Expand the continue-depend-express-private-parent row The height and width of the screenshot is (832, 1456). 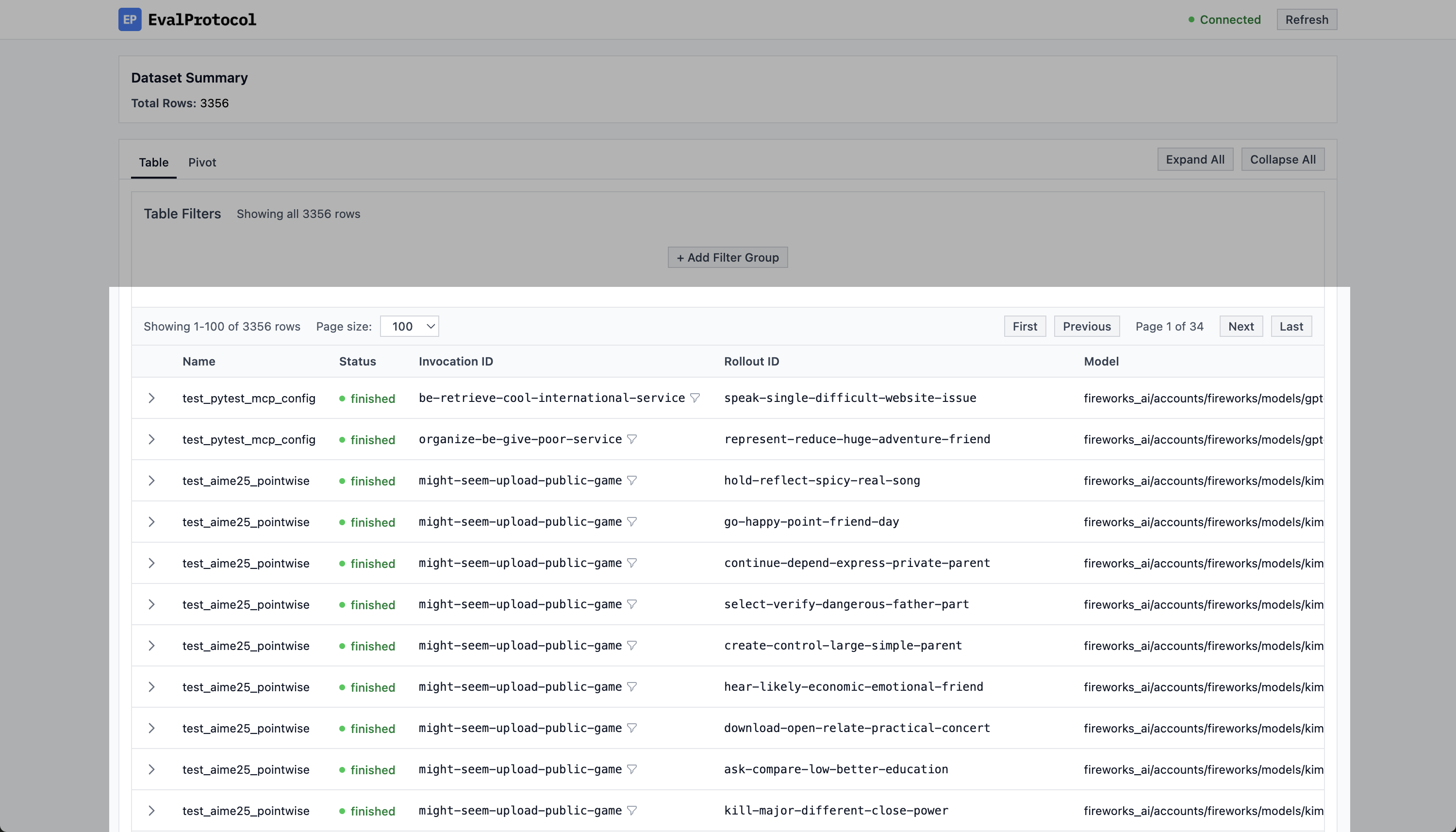151,564
